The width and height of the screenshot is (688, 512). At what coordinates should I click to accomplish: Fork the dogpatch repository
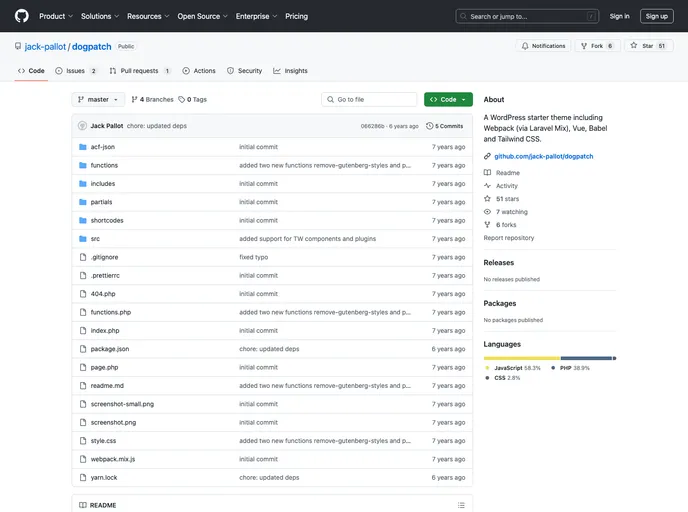click(596, 46)
